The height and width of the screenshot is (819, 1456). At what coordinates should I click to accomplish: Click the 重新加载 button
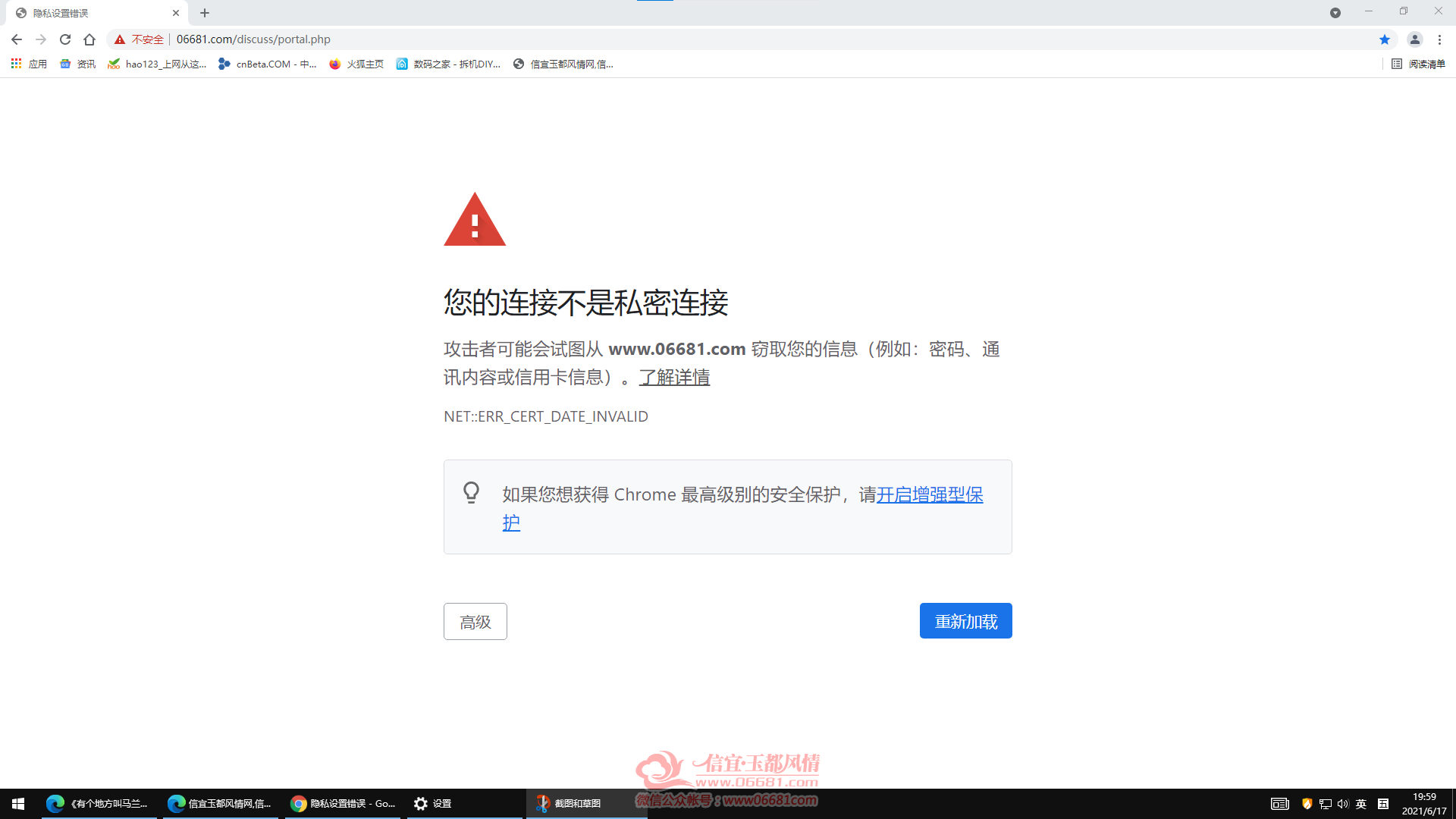coord(966,621)
